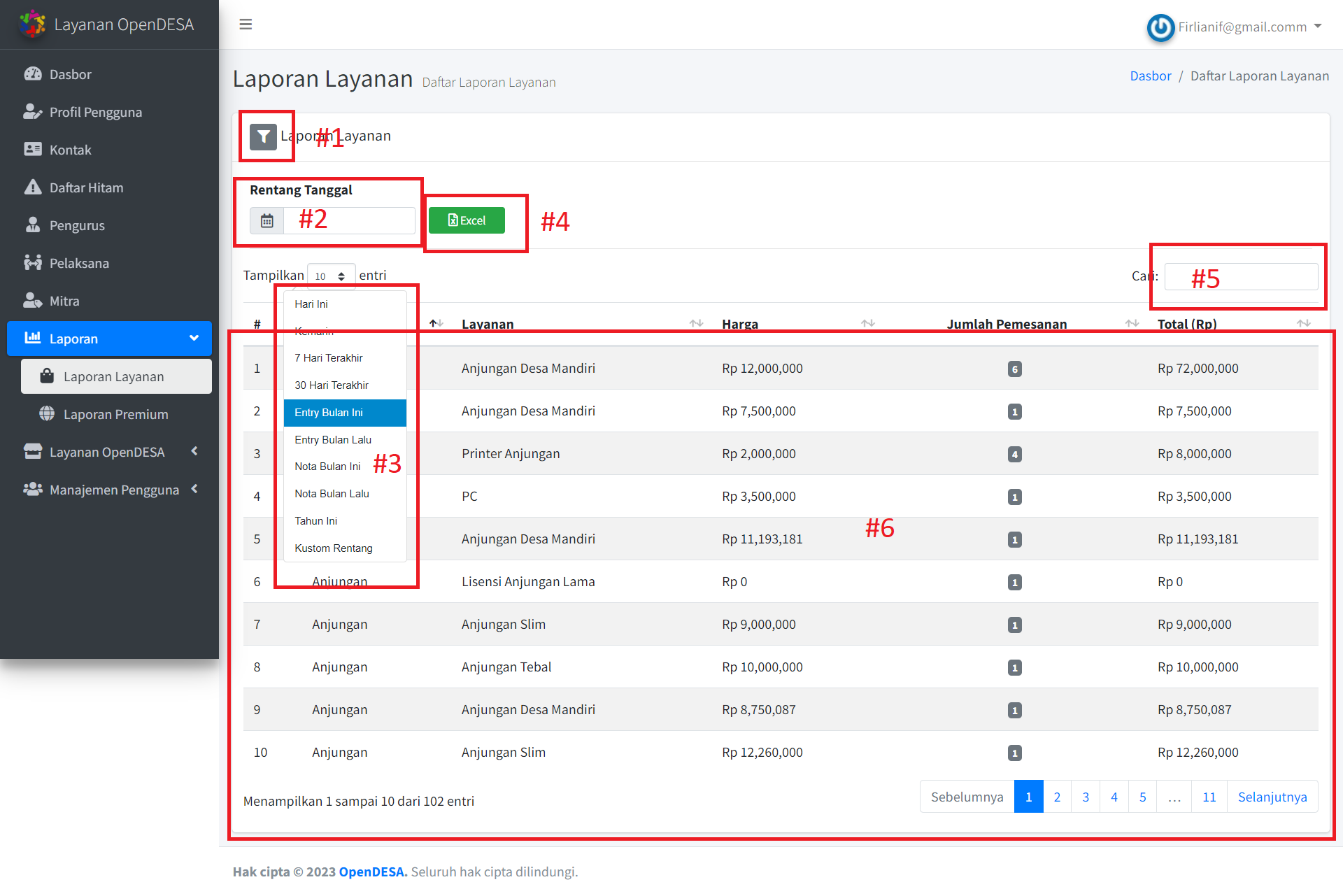Image resolution: width=1343 pixels, height=896 pixels.
Task: Open the entries-per-page dropdown showing 10
Action: pyautogui.click(x=331, y=276)
